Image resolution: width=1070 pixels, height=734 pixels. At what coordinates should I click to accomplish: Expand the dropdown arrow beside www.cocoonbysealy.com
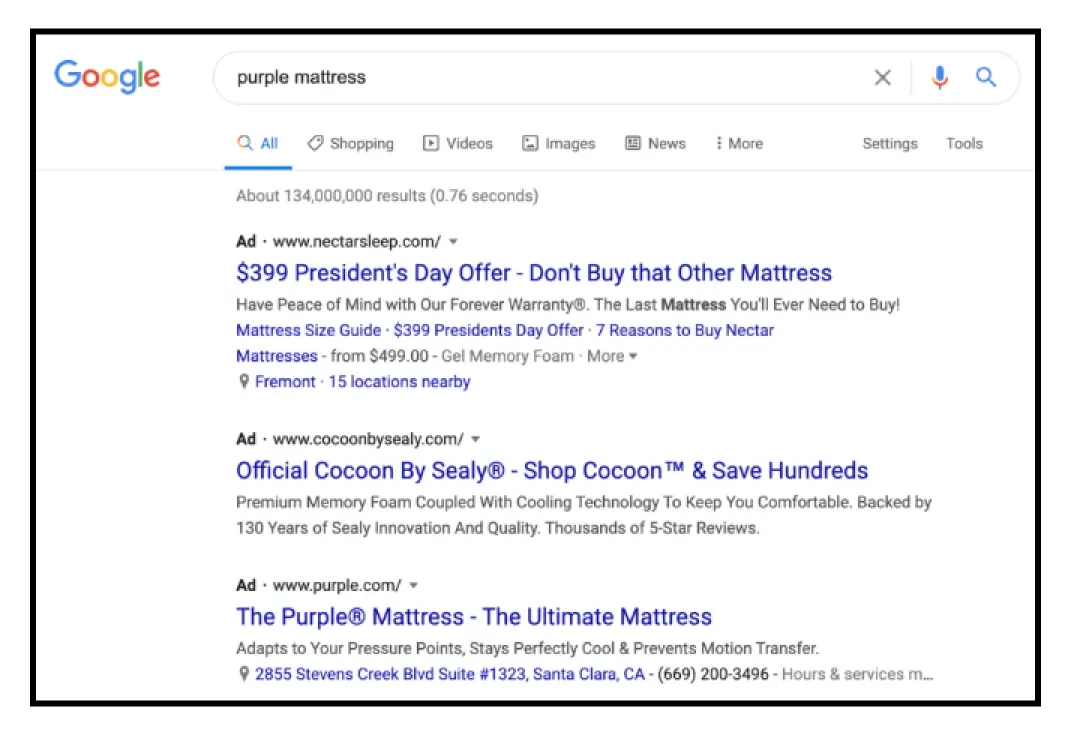pos(476,439)
